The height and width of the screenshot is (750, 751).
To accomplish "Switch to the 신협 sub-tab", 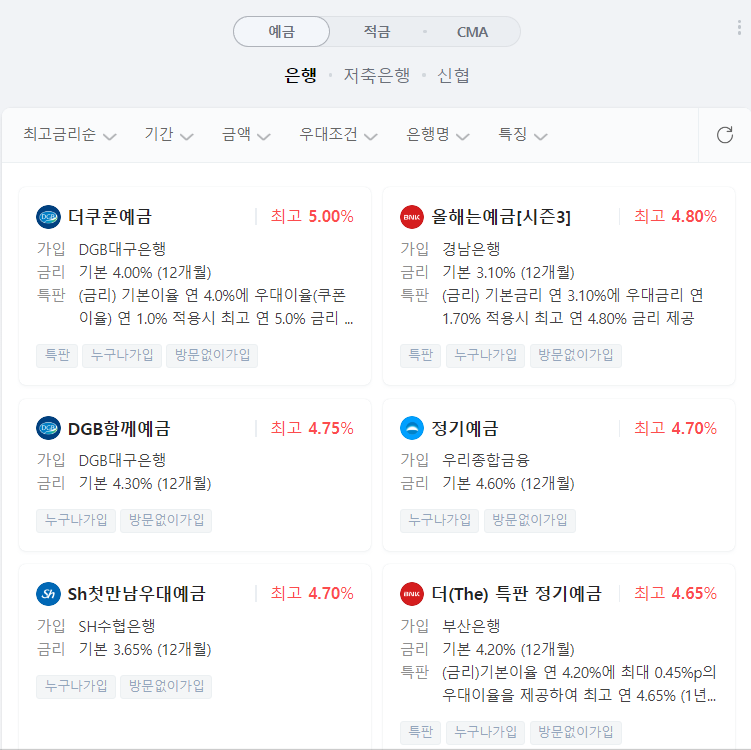I will pos(453,75).
